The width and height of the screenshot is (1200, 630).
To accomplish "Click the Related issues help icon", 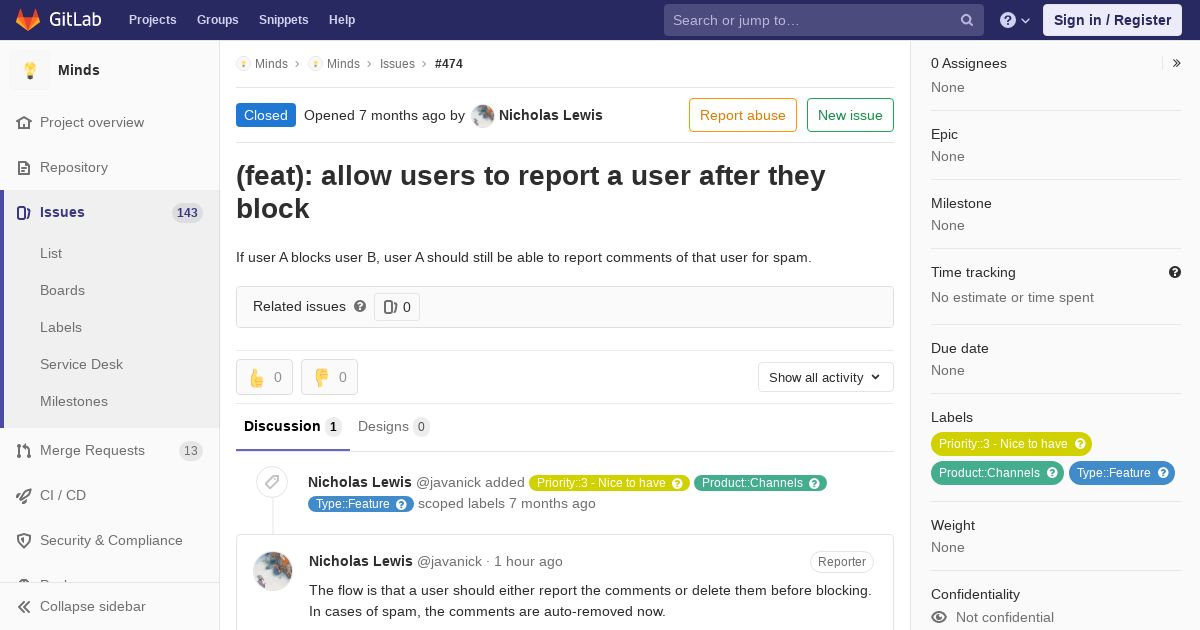I will pos(360,306).
